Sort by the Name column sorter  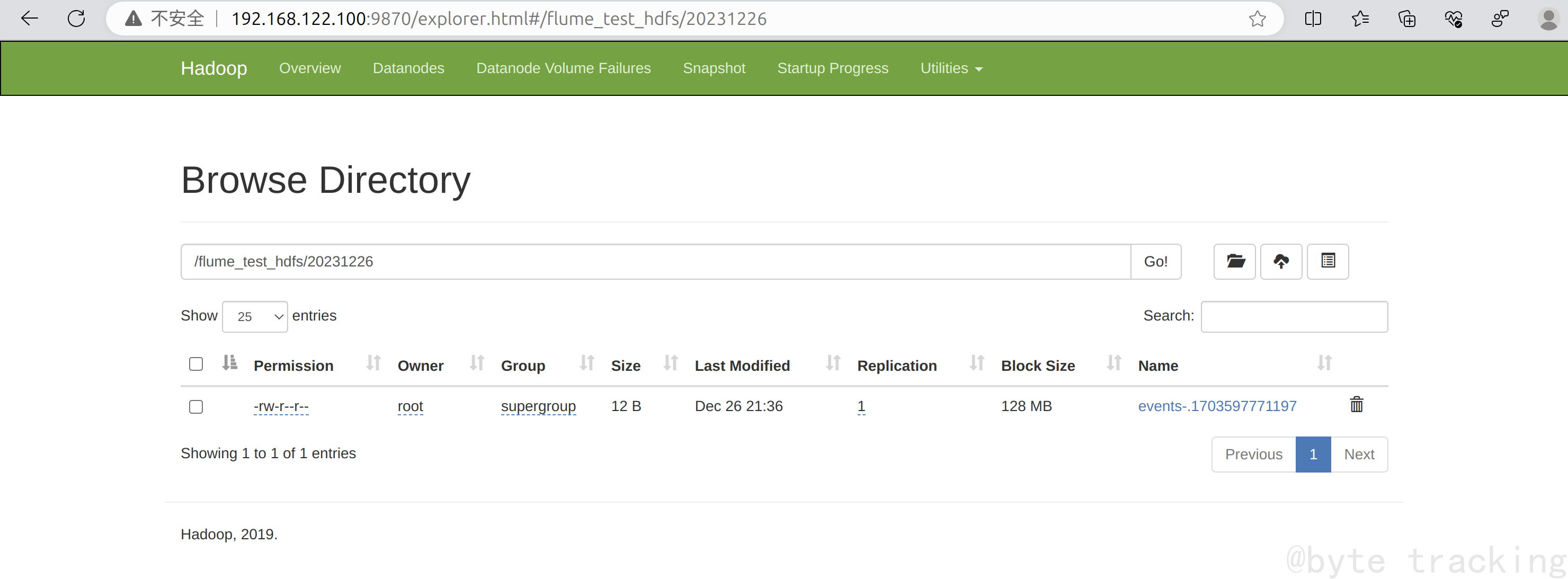pos(1324,363)
